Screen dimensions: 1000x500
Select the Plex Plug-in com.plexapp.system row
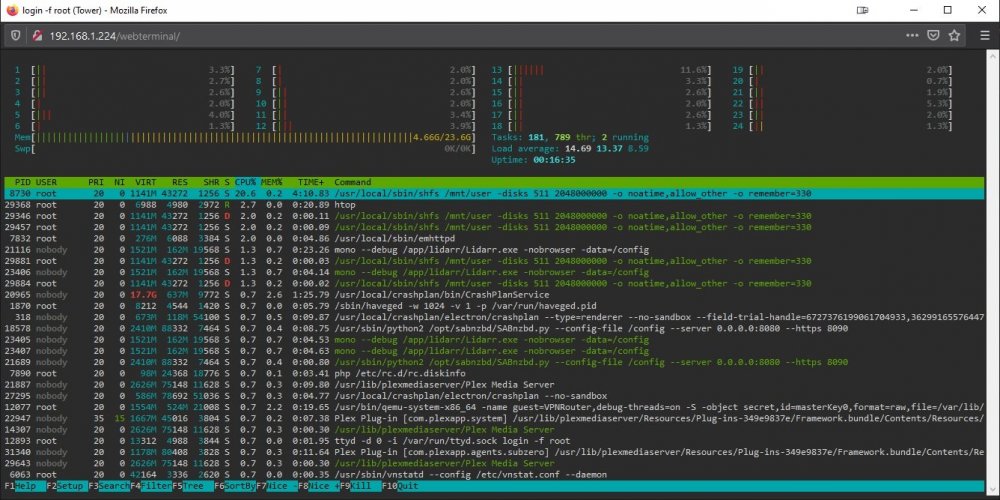[x=494, y=418]
